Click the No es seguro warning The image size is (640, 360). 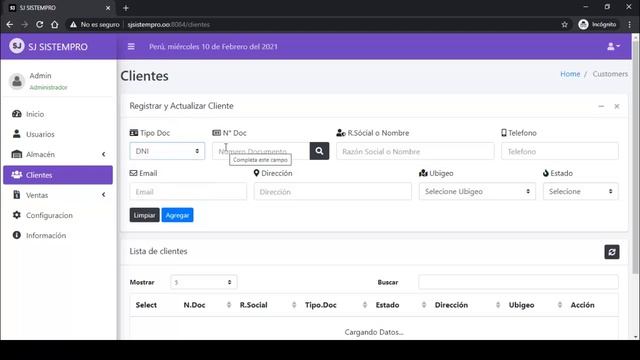tap(95, 24)
